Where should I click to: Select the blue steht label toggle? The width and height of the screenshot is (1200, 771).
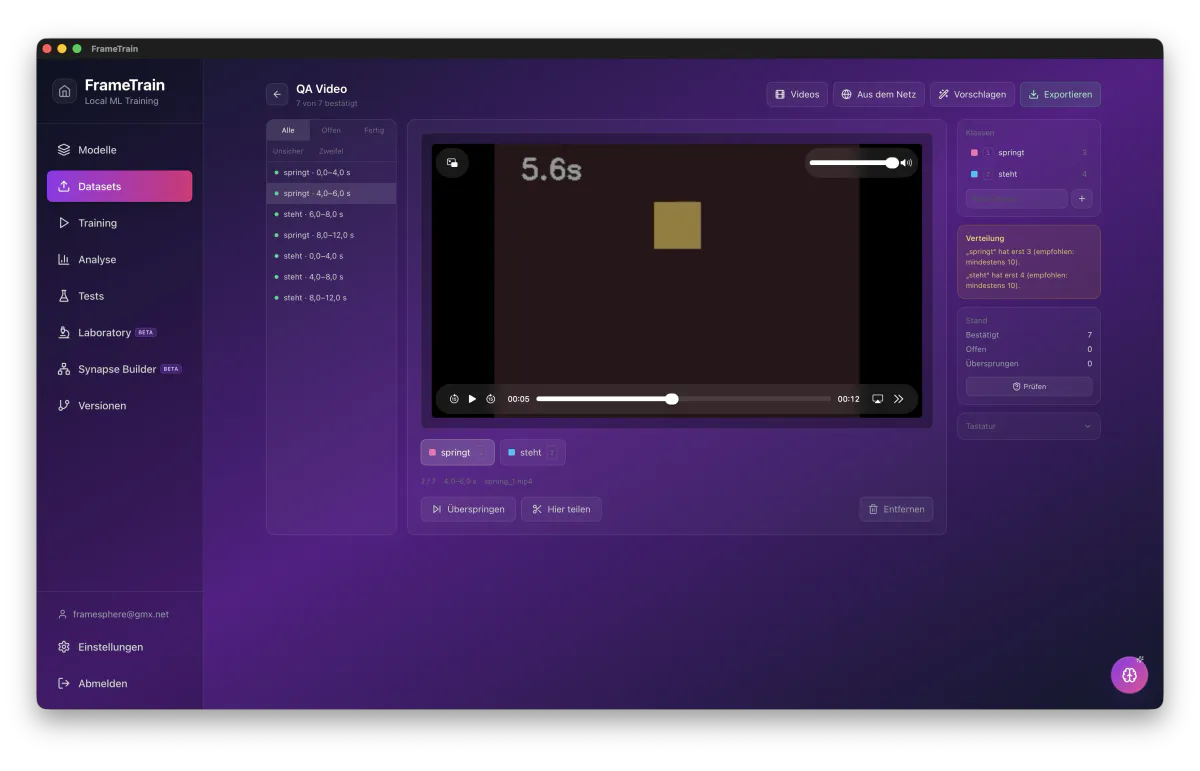tap(532, 452)
